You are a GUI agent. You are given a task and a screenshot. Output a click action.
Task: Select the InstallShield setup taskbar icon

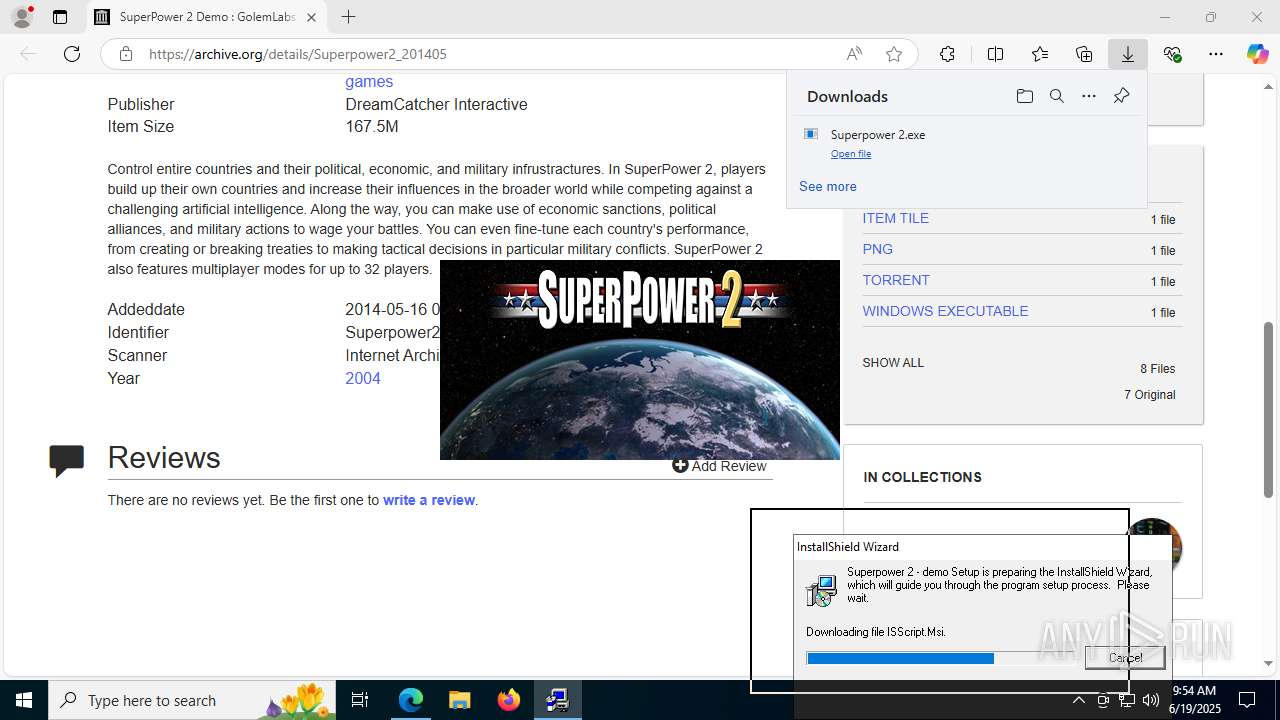pyautogui.click(x=558, y=700)
